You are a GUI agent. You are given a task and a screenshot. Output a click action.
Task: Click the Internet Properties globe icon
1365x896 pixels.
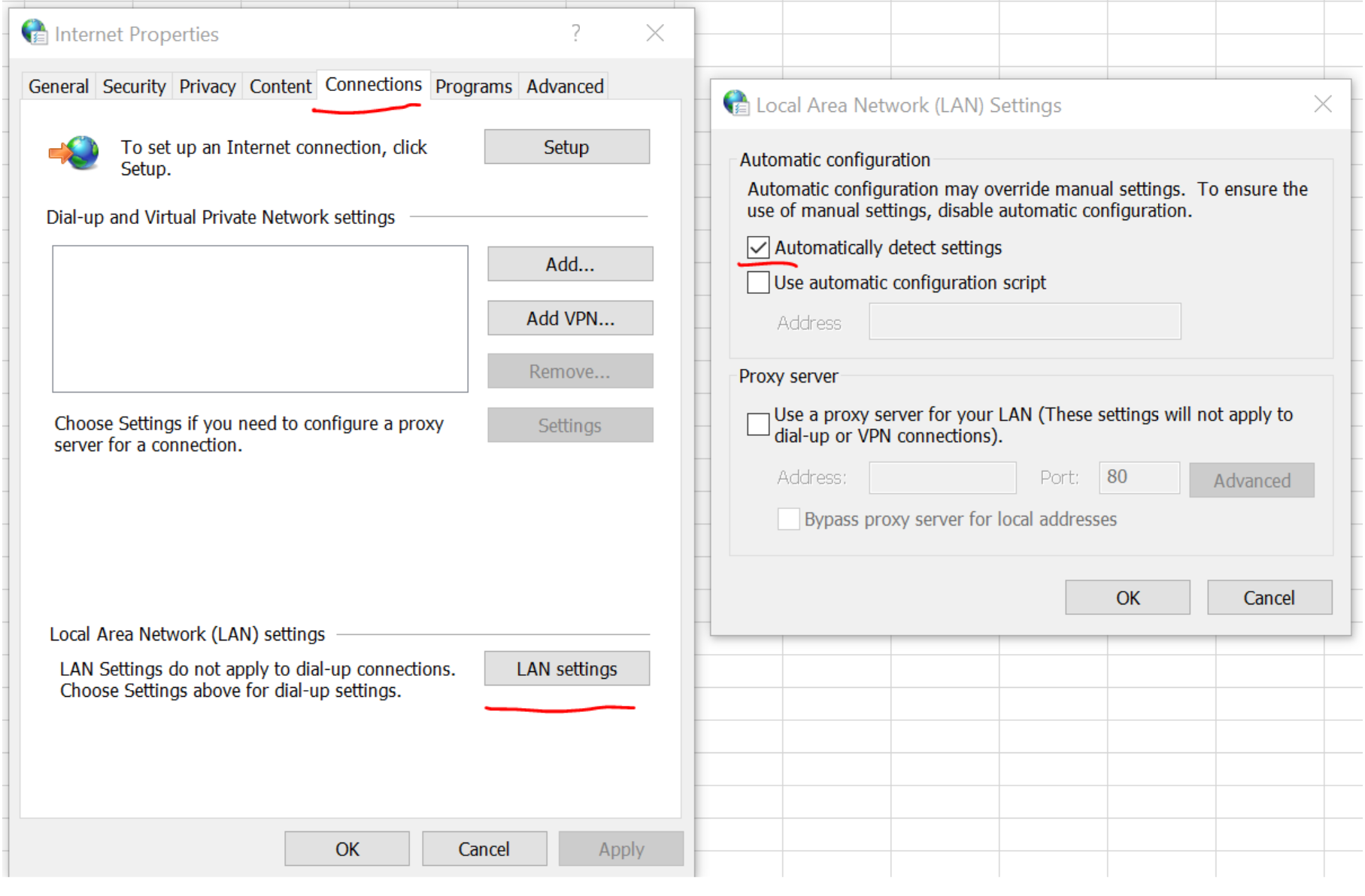[x=33, y=33]
